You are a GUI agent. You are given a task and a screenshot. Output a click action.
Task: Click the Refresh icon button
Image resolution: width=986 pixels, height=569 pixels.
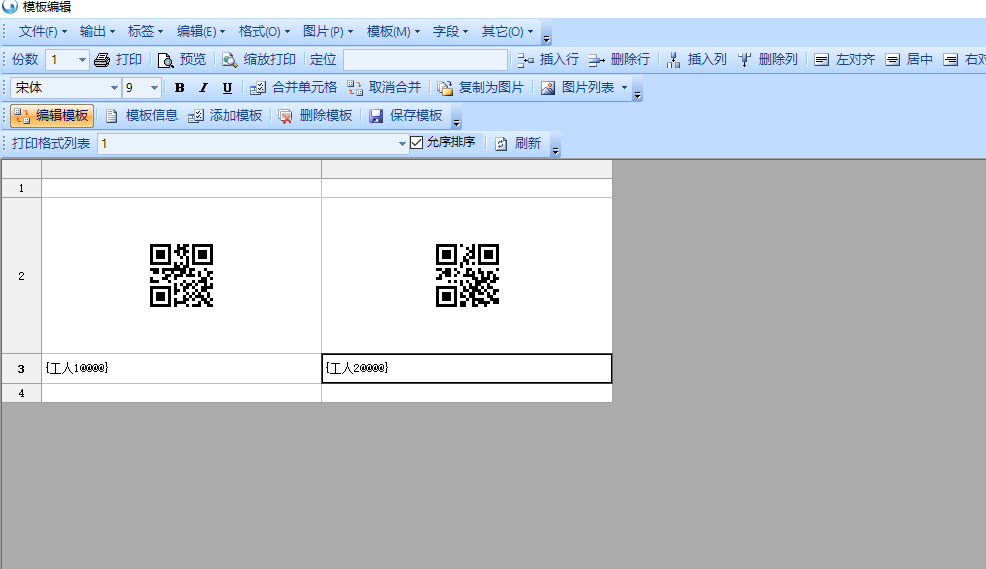501,144
